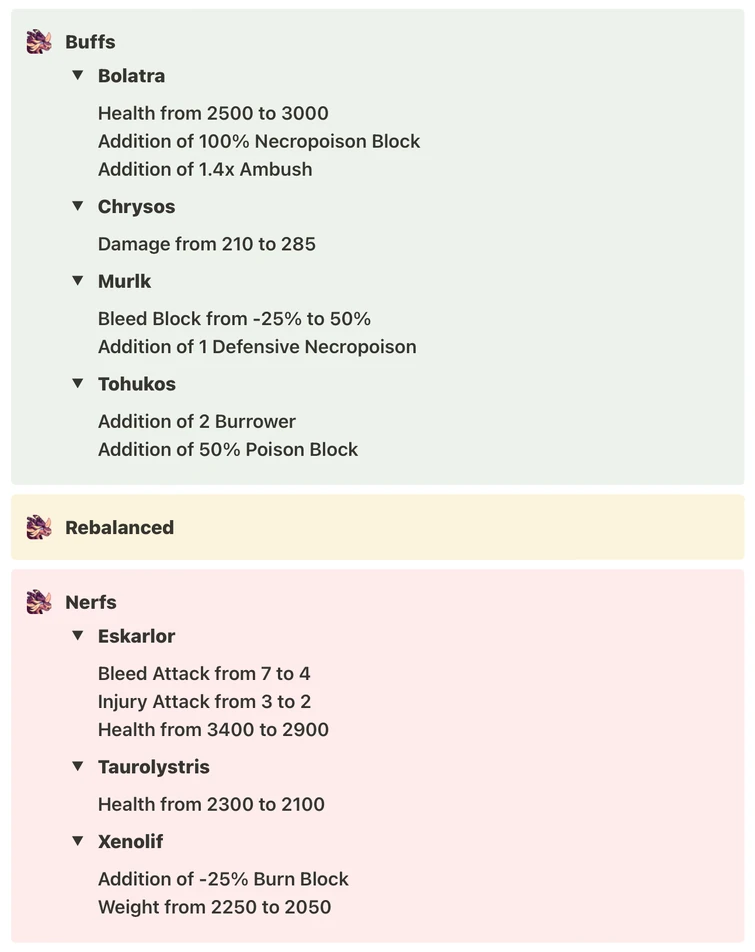Toggle the Taurolystris disclosure triangle
This screenshot has width=755, height=952.
(78, 766)
